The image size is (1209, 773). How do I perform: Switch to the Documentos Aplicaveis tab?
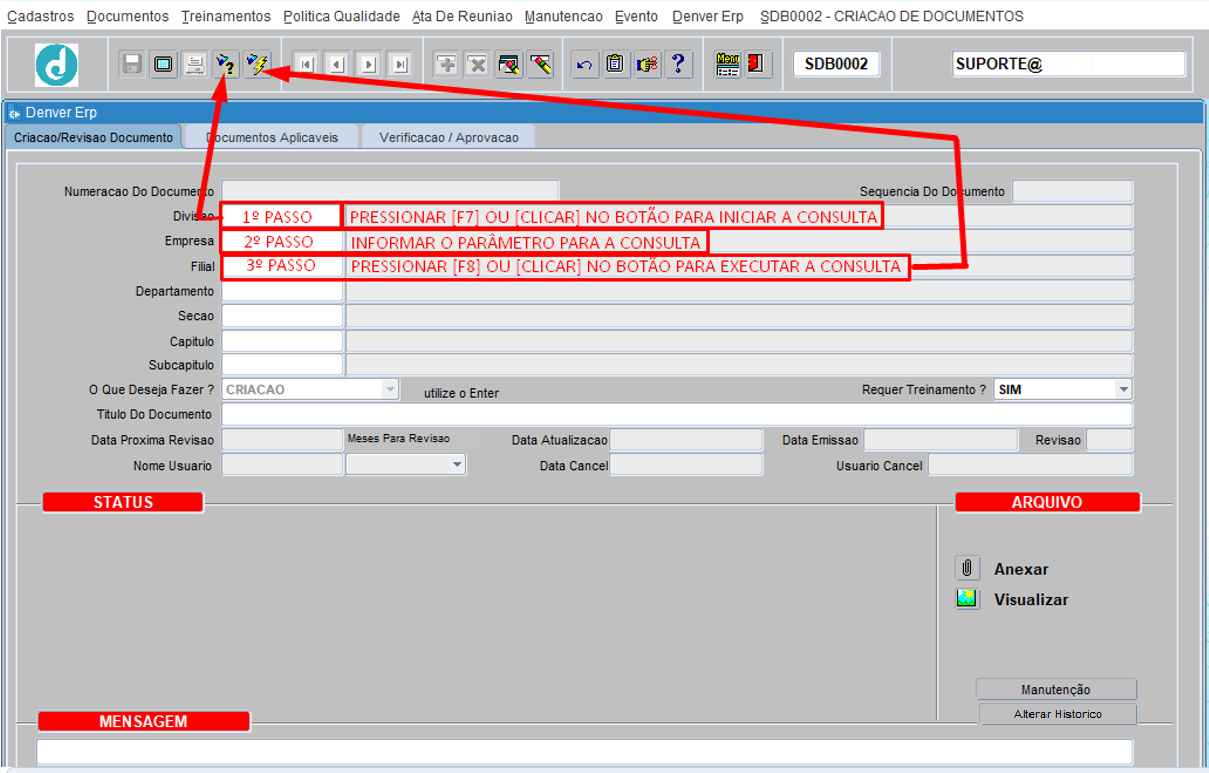pos(272,138)
